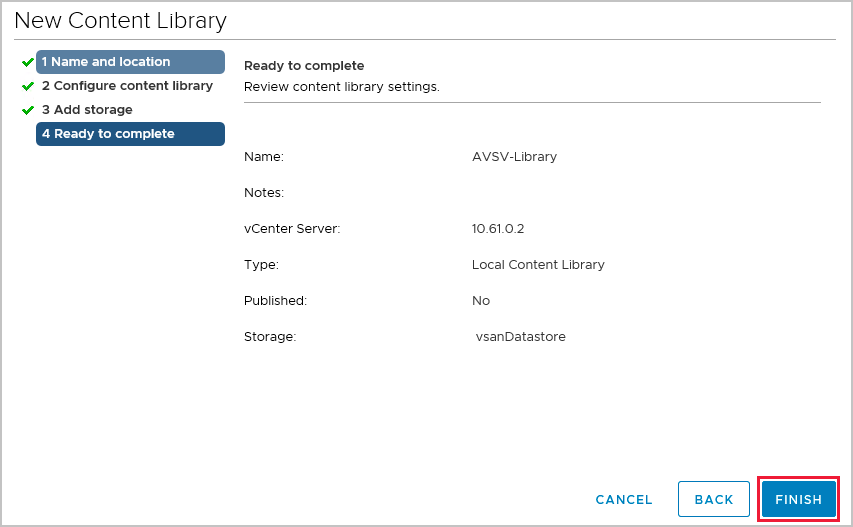Image resolution: width=853 pixels, height=527 pixels.
Task: Click the AVSV-Library name value
Action: (x=514, y=157)
